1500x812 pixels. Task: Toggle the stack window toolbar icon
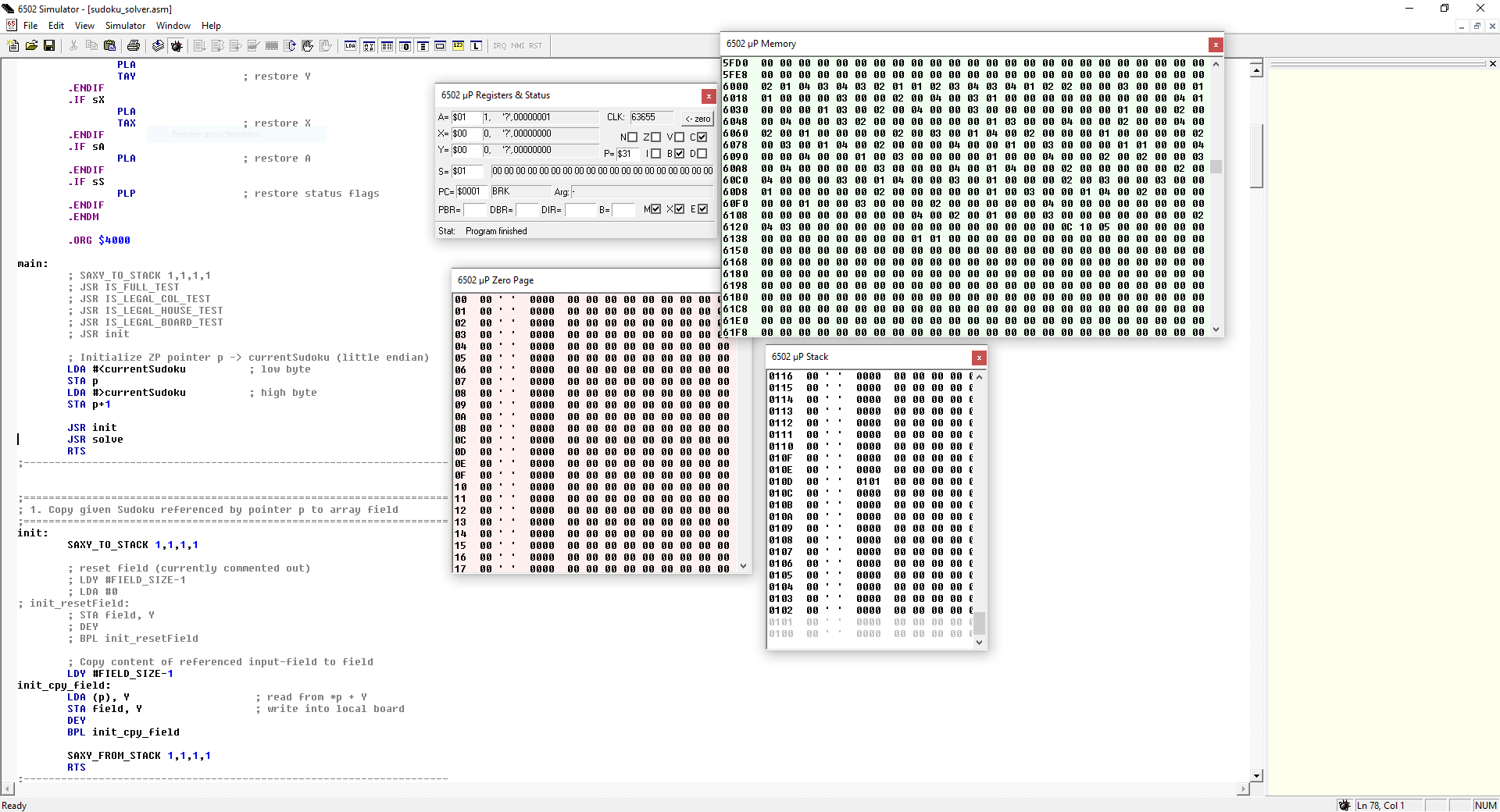[423, 46]
